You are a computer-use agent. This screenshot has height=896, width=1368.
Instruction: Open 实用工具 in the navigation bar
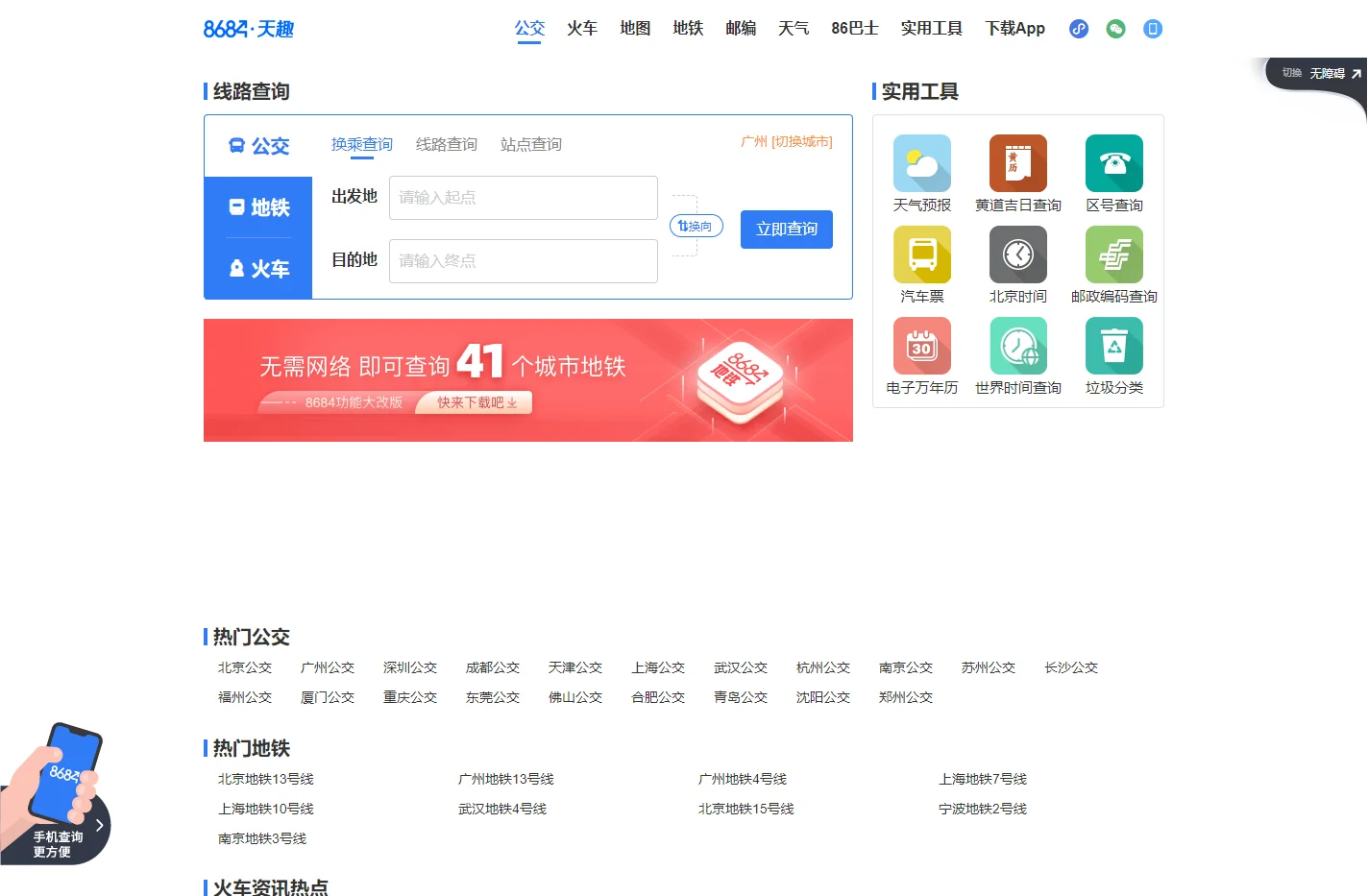point(932,28)
